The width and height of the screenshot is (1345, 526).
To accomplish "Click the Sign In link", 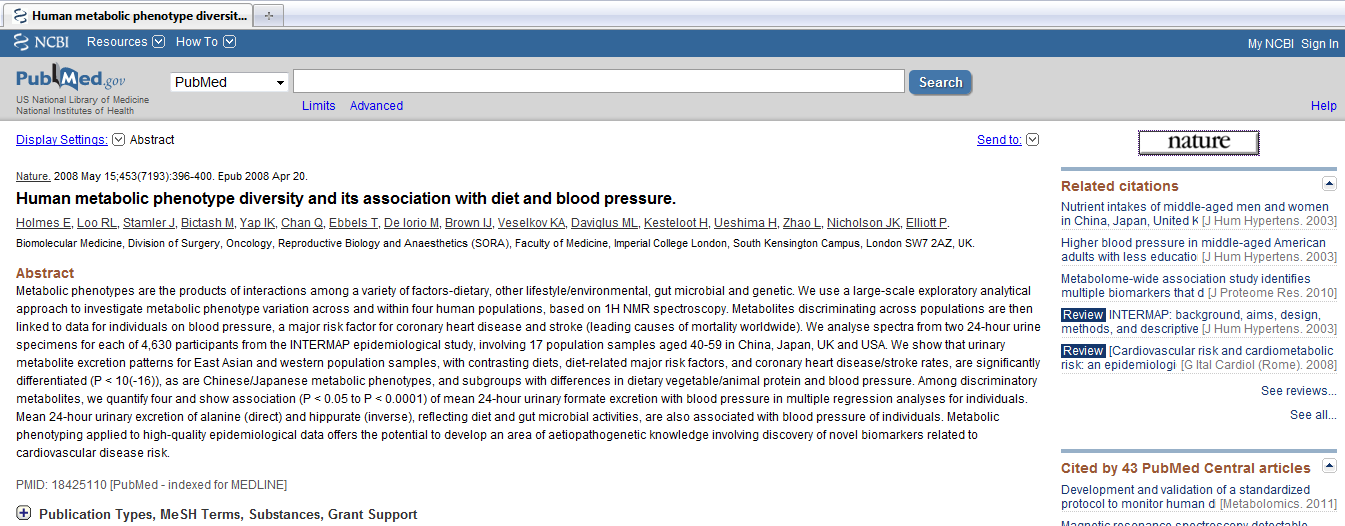I will pos(1320,44).
